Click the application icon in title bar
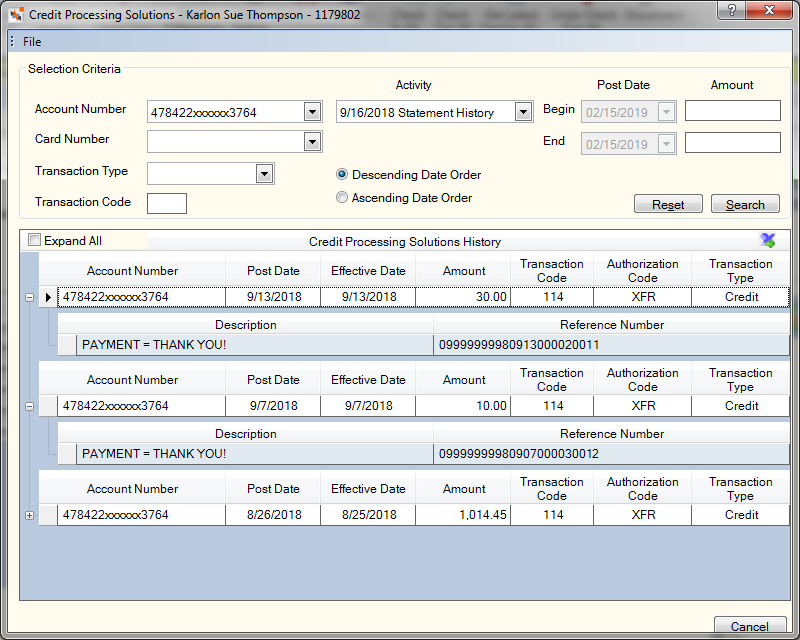 click(16, 15)
